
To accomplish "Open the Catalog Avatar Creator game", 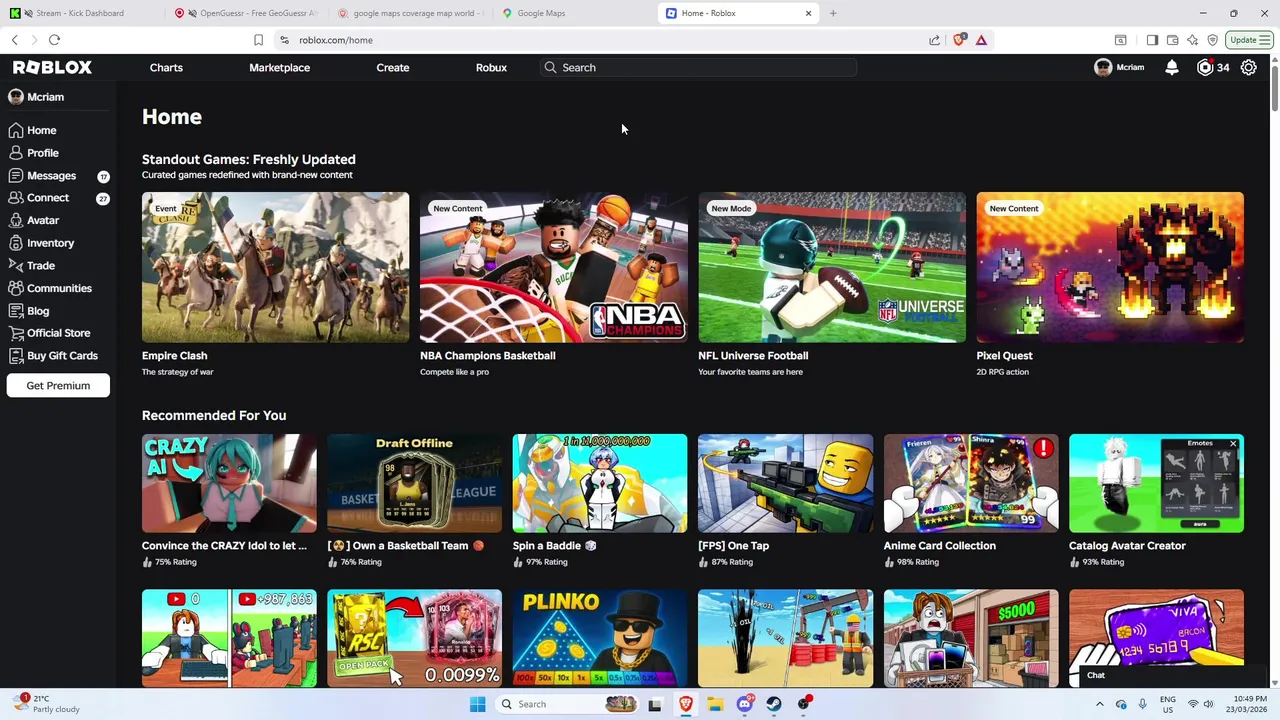I will 1156,483.
